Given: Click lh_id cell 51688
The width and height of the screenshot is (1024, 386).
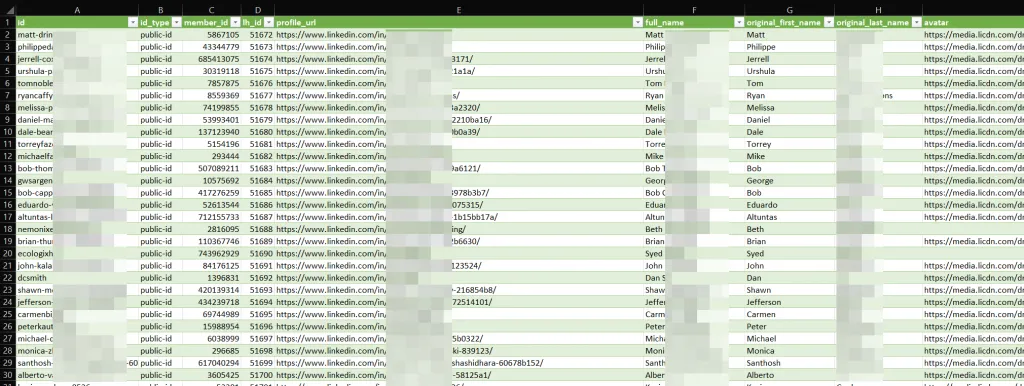Looking at the screenshot, I should (258, 229).
